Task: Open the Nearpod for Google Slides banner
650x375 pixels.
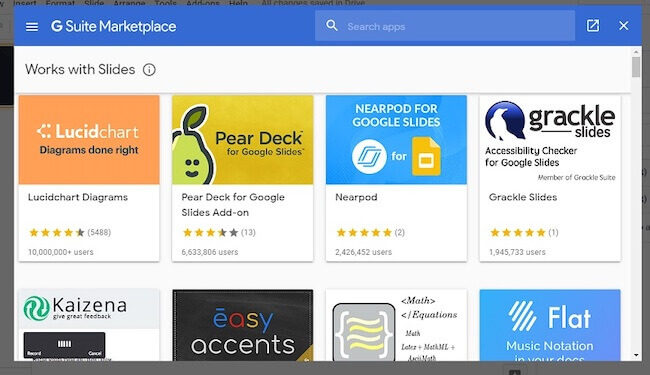Action: pyautogui.click(x=396, y=140)
